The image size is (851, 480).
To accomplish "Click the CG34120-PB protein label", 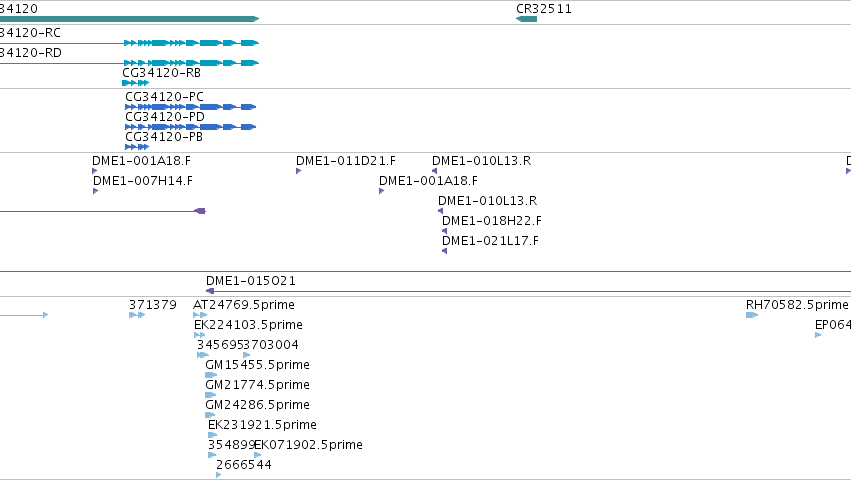I will pyautogui.click(x=164, y=137).
